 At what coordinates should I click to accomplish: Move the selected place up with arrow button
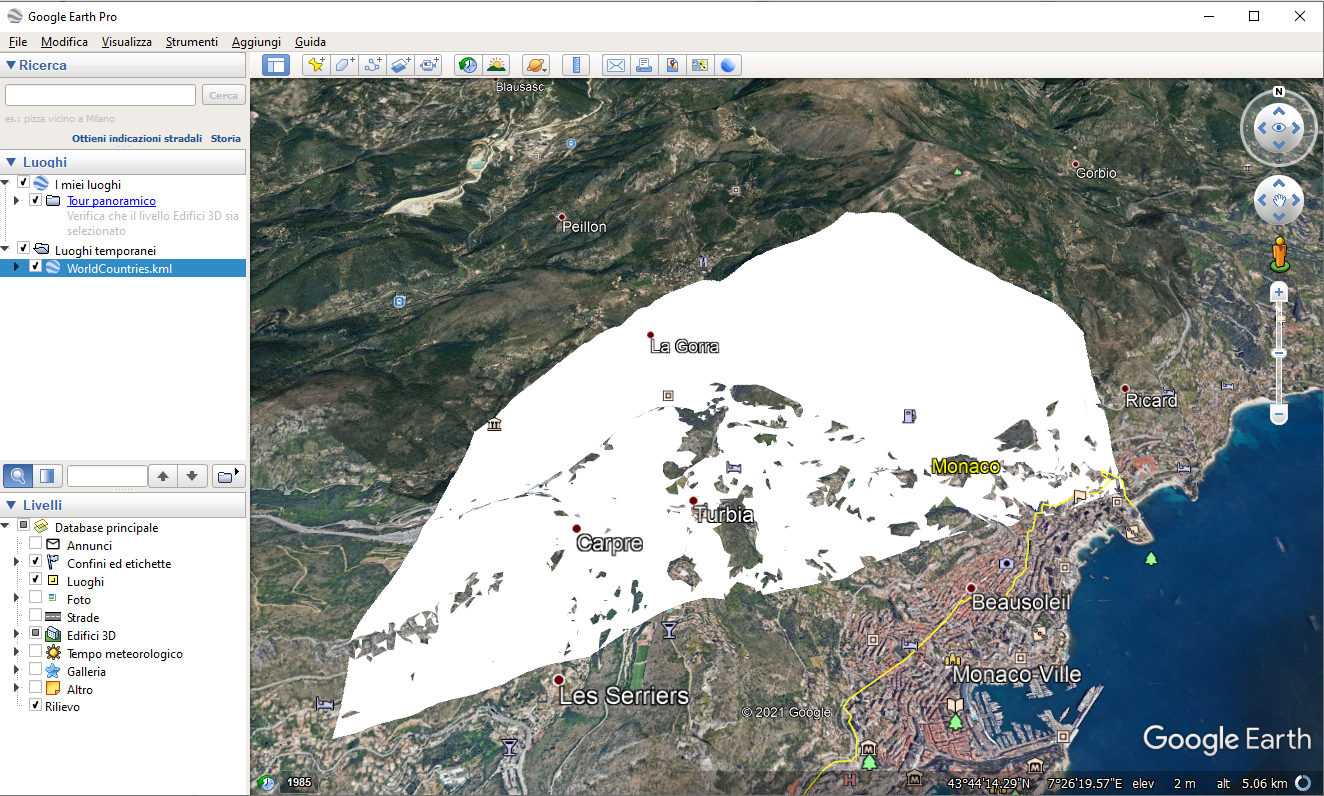pyautogui.click(x=163, y=476)
